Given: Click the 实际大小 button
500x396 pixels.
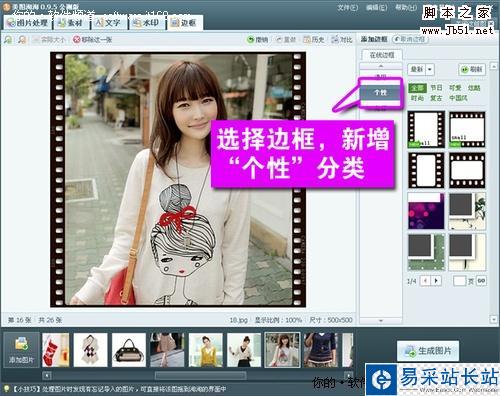Looking at the screenshot, I should 49,40.
